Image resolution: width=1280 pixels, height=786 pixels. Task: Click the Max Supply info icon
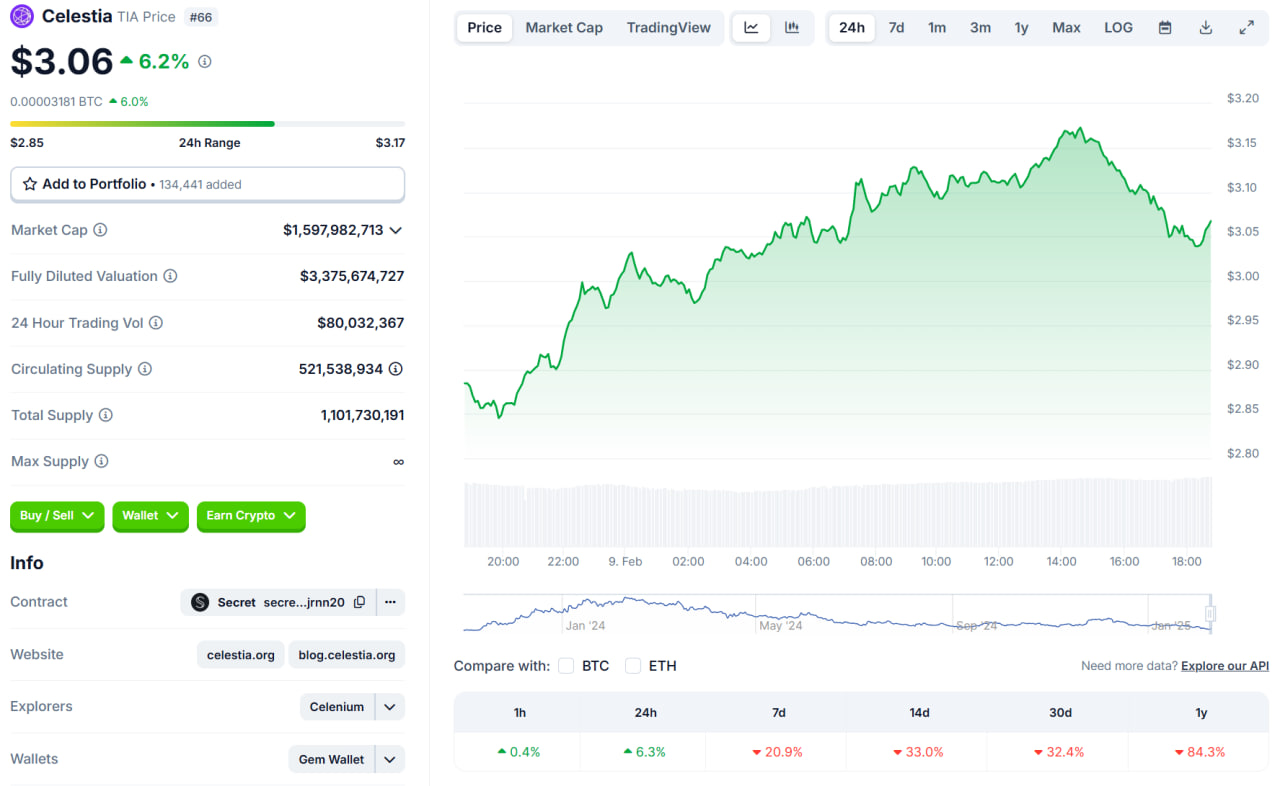click(101, 461)
